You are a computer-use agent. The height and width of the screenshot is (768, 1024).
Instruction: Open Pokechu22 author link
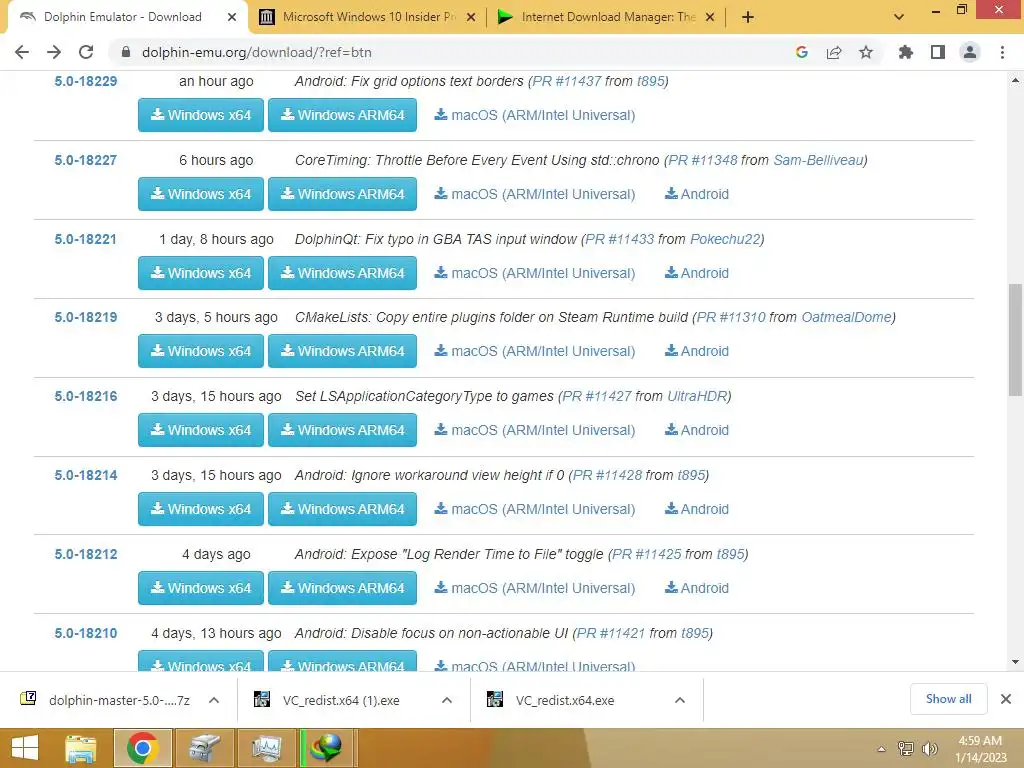click(725, 239)
